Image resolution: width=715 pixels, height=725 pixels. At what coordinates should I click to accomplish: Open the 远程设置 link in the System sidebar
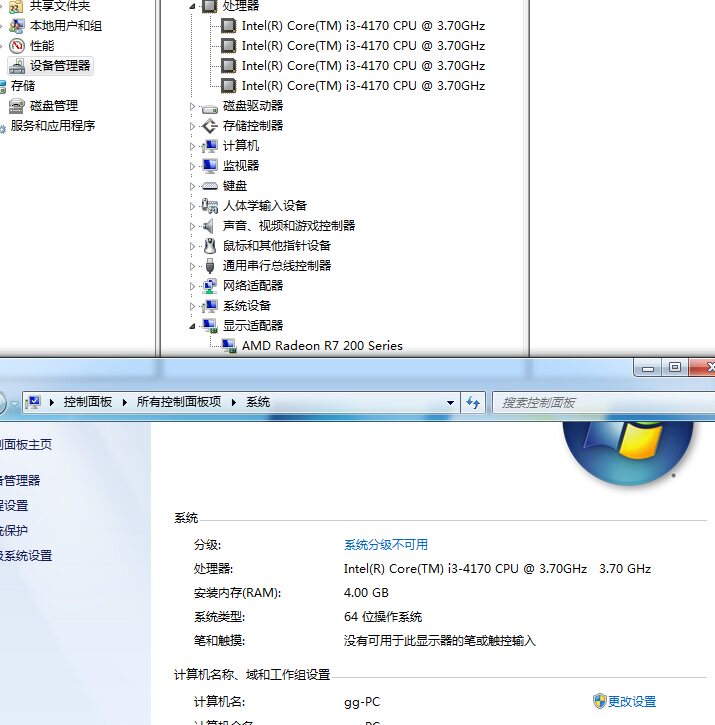(14, 505)
